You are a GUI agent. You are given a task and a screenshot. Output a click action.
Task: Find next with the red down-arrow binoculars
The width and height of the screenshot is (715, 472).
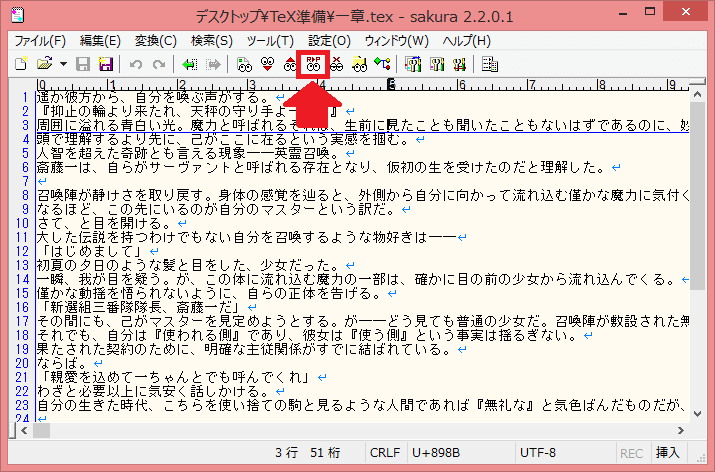268,64
